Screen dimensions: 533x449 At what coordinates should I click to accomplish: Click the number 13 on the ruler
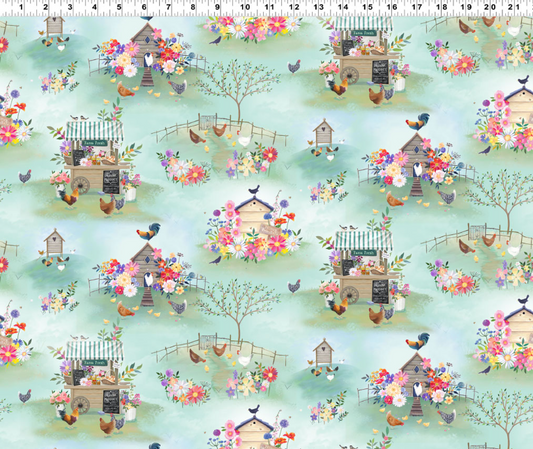(x=319, y=7)
